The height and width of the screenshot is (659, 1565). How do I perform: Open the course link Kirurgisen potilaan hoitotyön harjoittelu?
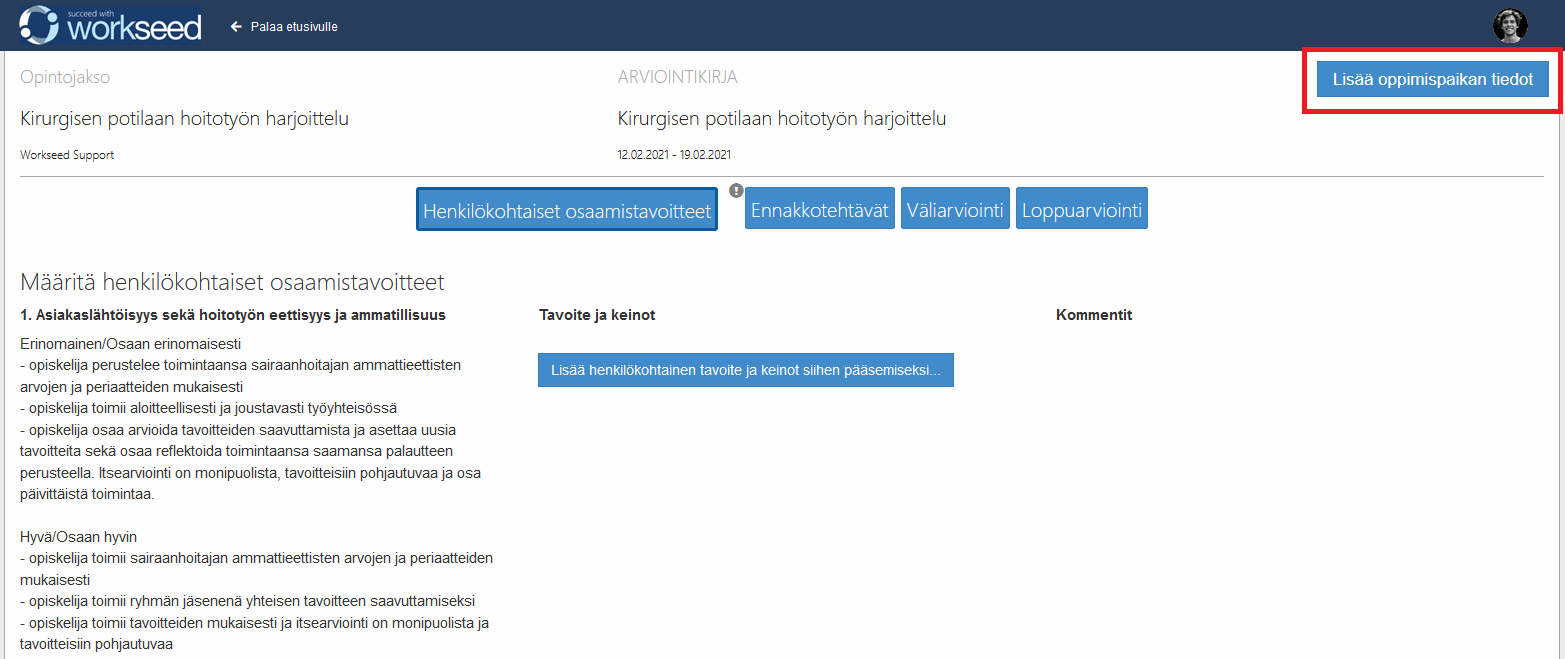(187, 117)
